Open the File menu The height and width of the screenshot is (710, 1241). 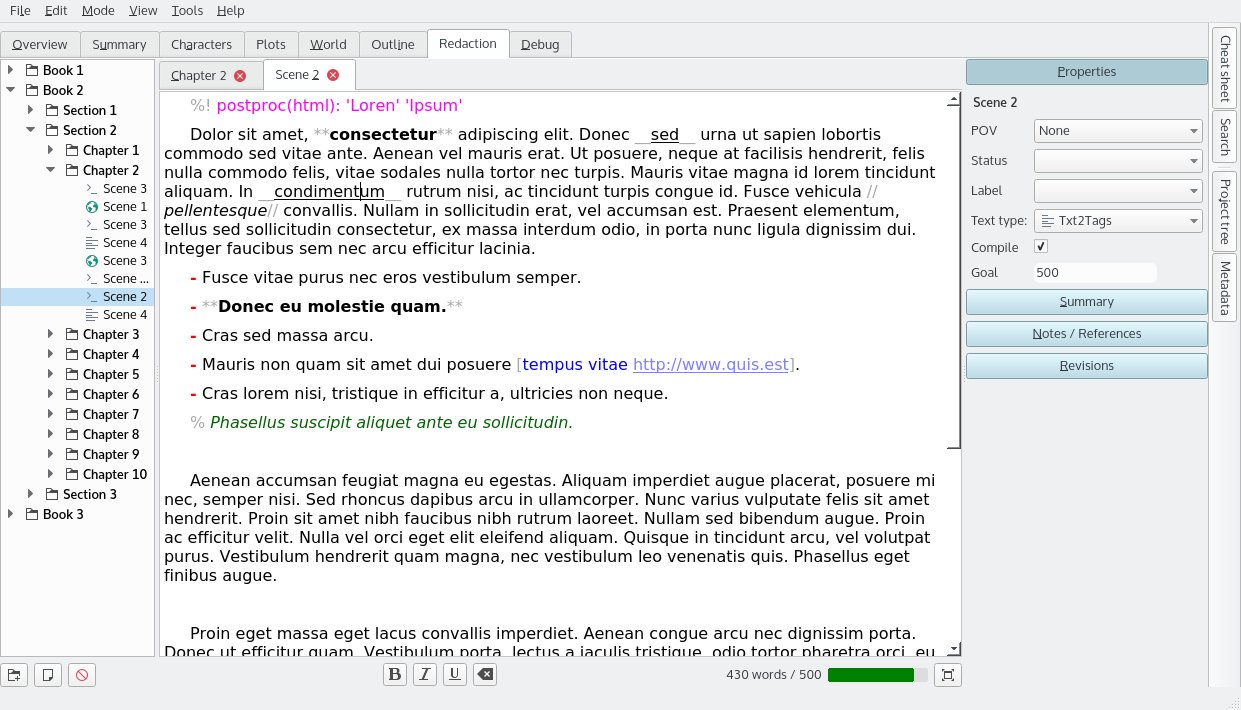pos(20,11)
